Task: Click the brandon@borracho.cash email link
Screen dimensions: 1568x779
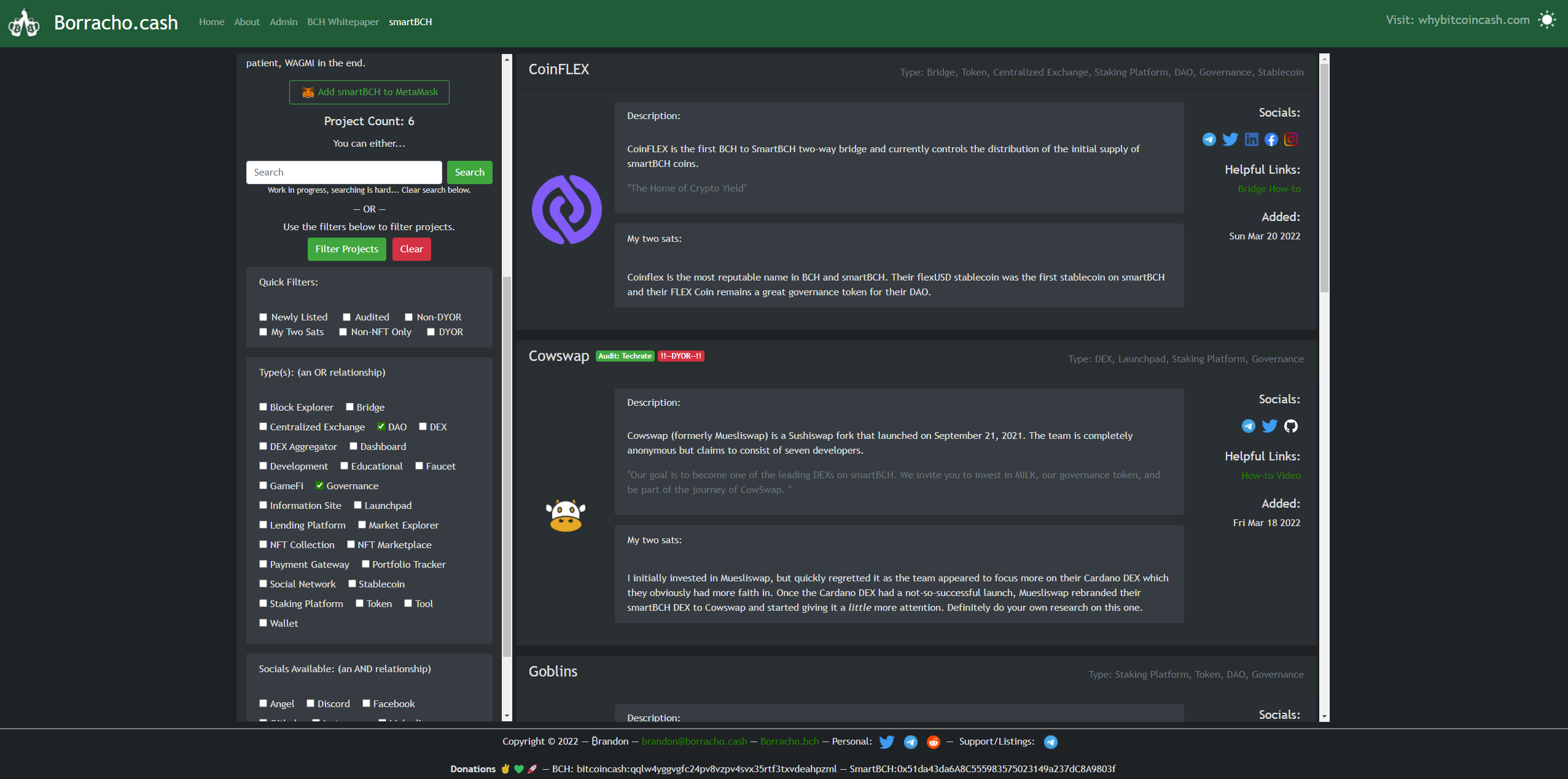Action: pyautogui.click(x=694, y=742)
